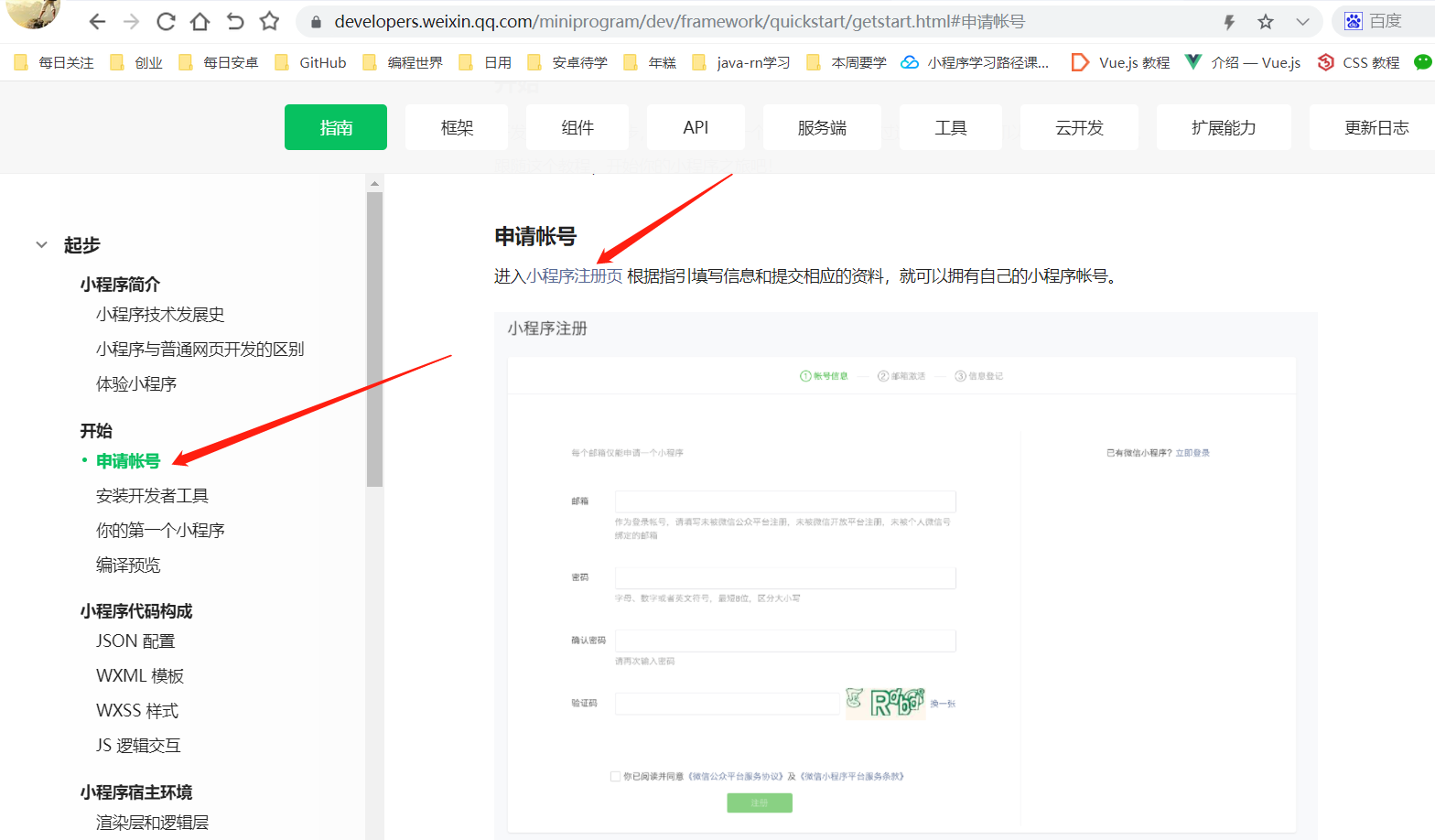
Task: Open 小程序技术发展史 sidebar item
Action: (x=160, y=315)
